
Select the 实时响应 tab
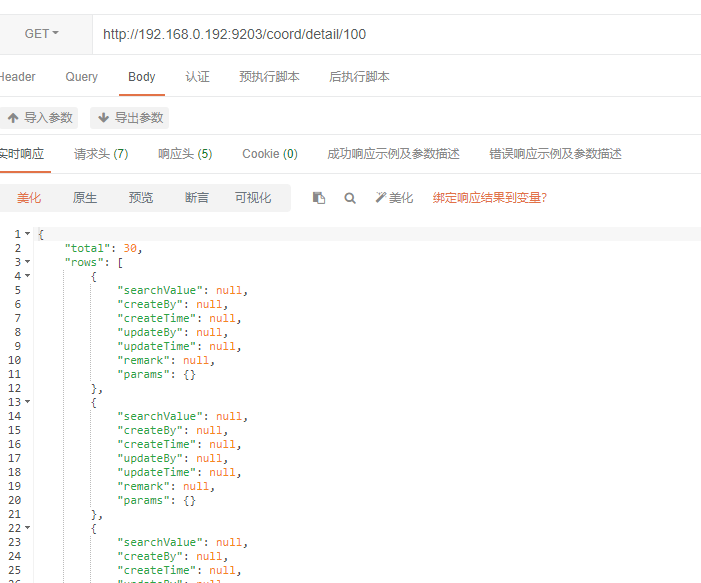coord(21,154)
